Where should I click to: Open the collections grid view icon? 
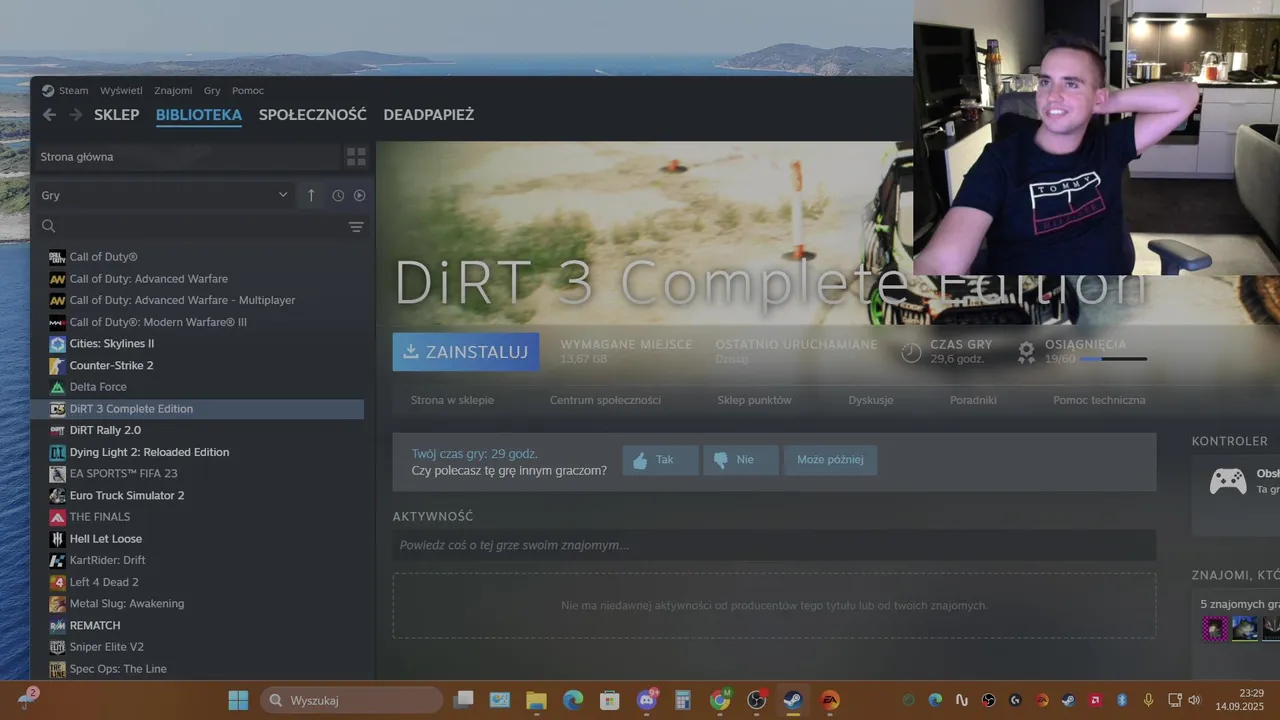356,157
